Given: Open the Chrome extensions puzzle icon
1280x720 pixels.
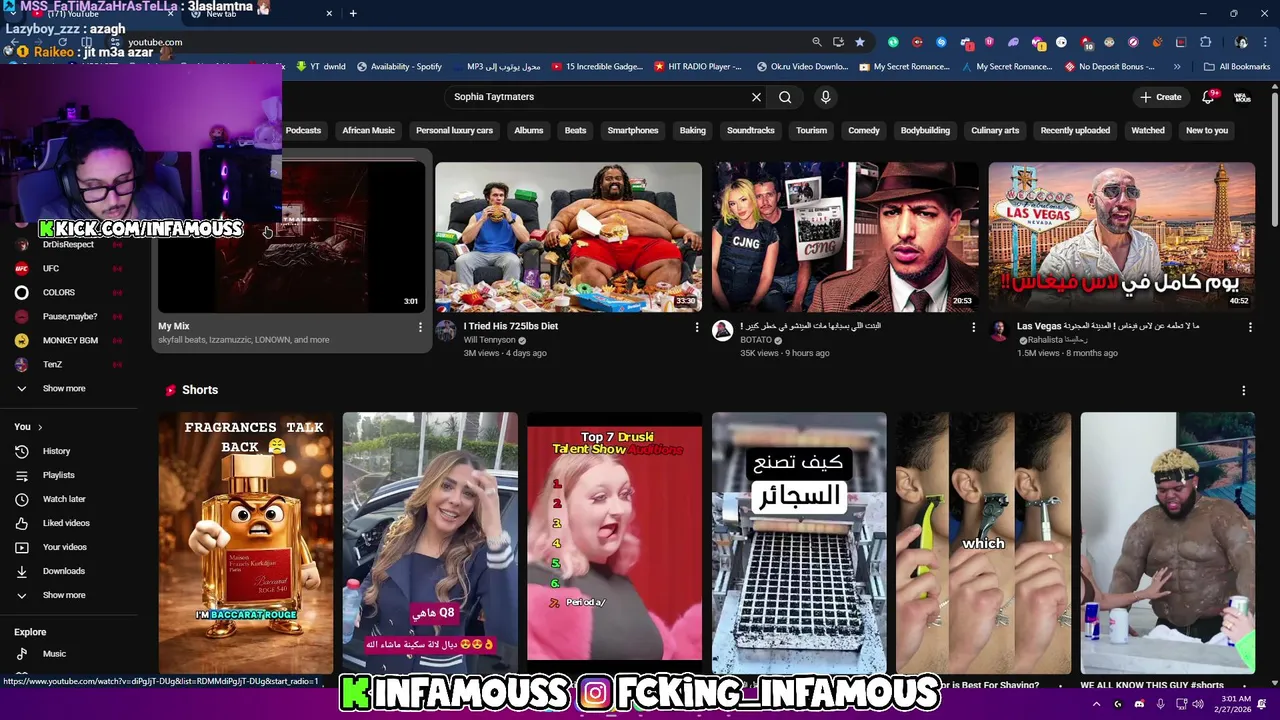Looking at the screenshot, I should [1205, 42].
